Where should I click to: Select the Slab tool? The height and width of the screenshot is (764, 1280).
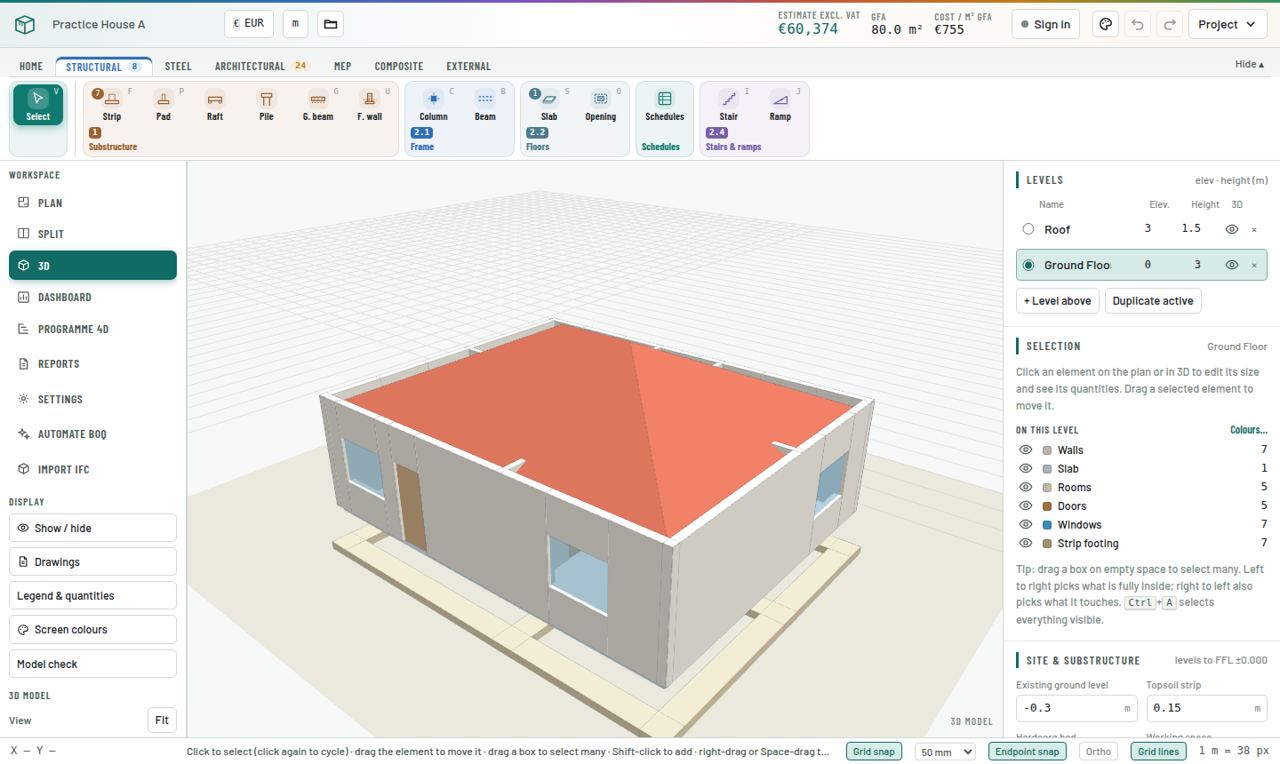(x=549, y=105)
